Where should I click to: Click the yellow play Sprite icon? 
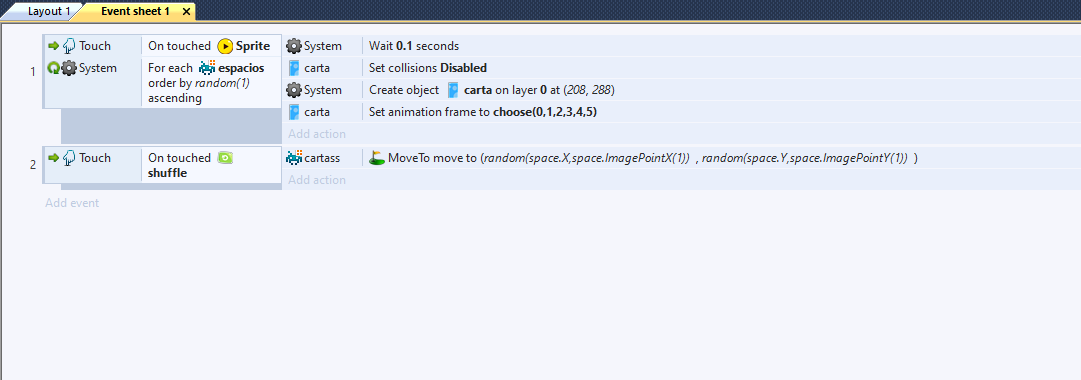coord(225,46)
